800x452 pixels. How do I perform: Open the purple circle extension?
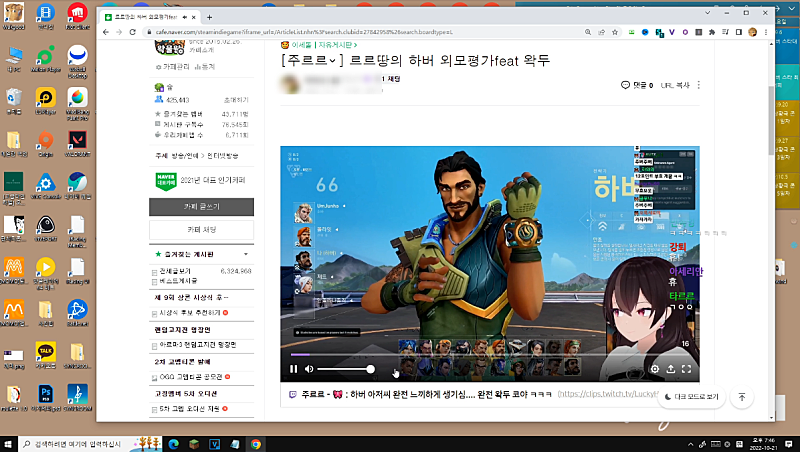(685, 32)
